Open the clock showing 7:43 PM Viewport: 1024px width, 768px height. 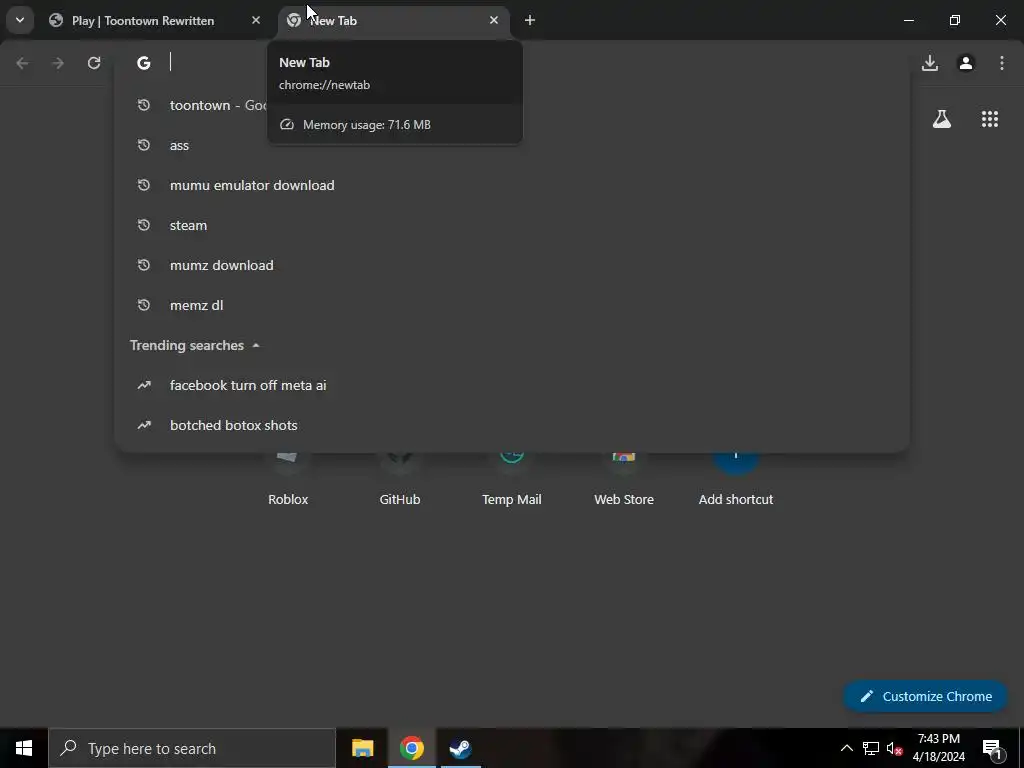pos(938,748)
